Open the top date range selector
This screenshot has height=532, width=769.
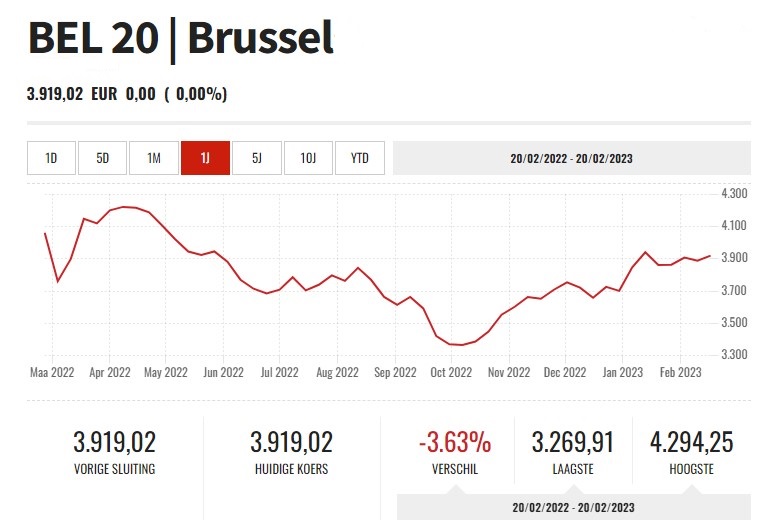[x=571, y=158]
